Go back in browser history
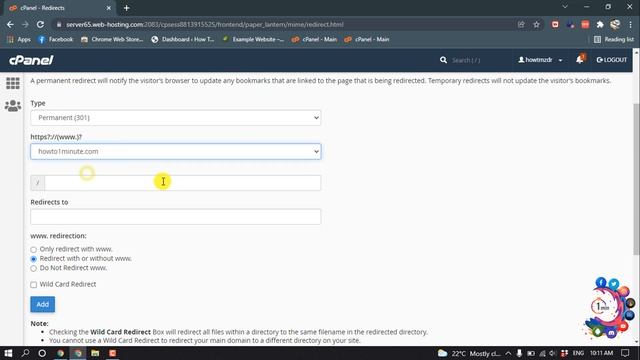 coord(10,24)
